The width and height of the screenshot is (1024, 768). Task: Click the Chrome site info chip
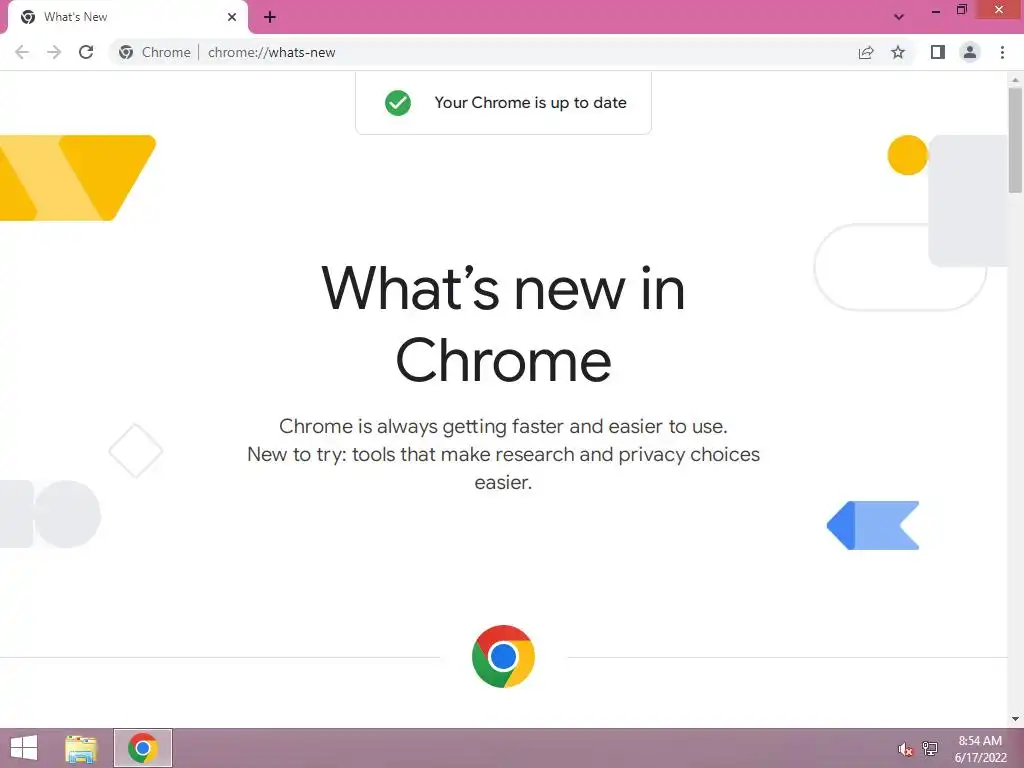coord(155,52)
